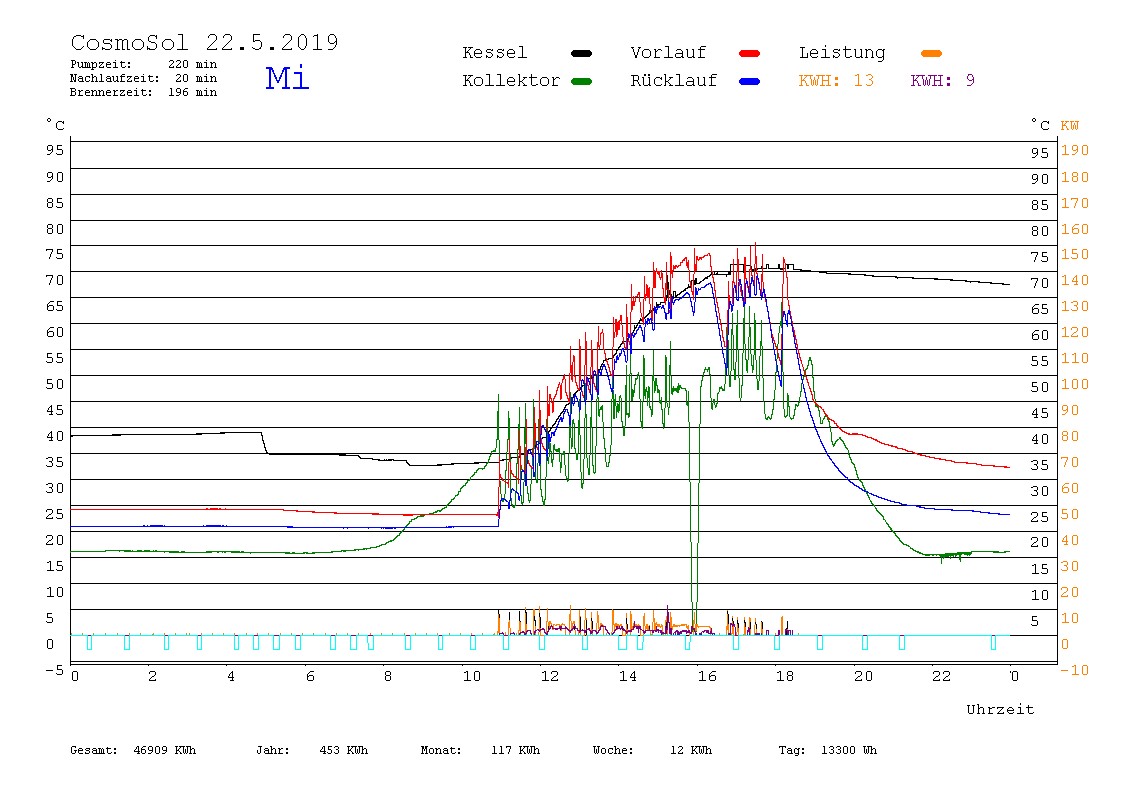Click the orange 190 KW axis label
Viewport: 1148px width, 812px height.
click(1075, 150)
